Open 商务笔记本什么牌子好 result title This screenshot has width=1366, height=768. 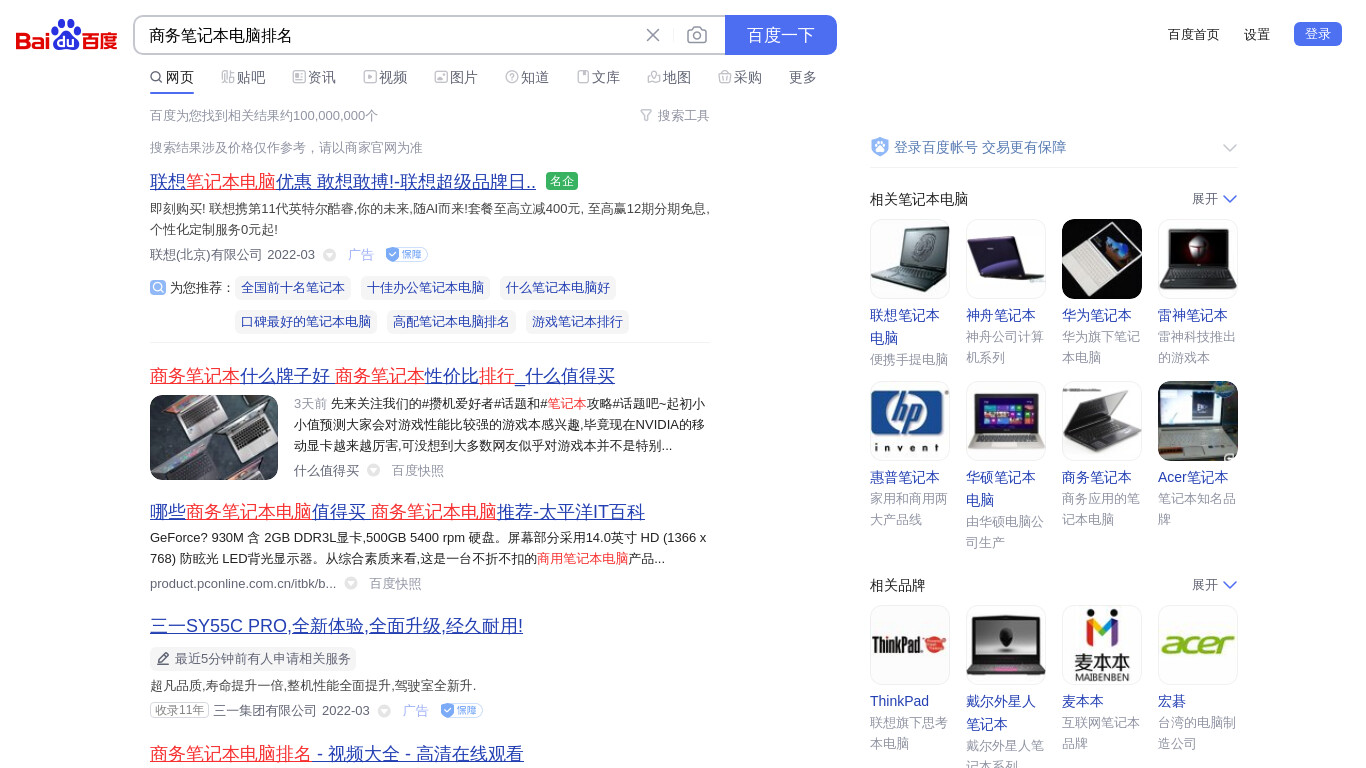(x=382, y=376)
